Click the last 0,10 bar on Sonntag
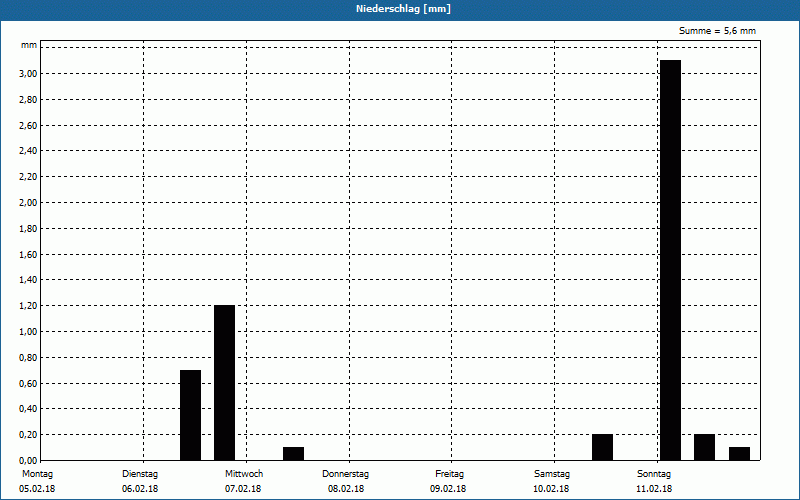Viewport: 800px width, 500px height. [739, 454]
